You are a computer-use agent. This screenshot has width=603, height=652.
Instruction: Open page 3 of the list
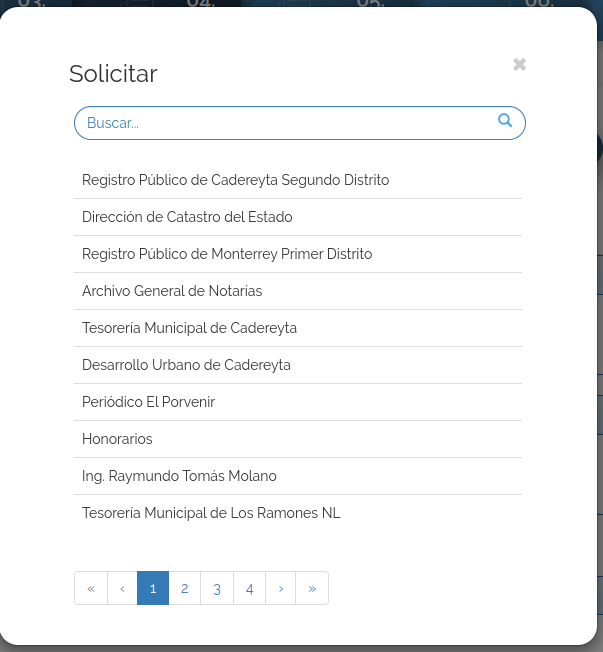[217, 588]
